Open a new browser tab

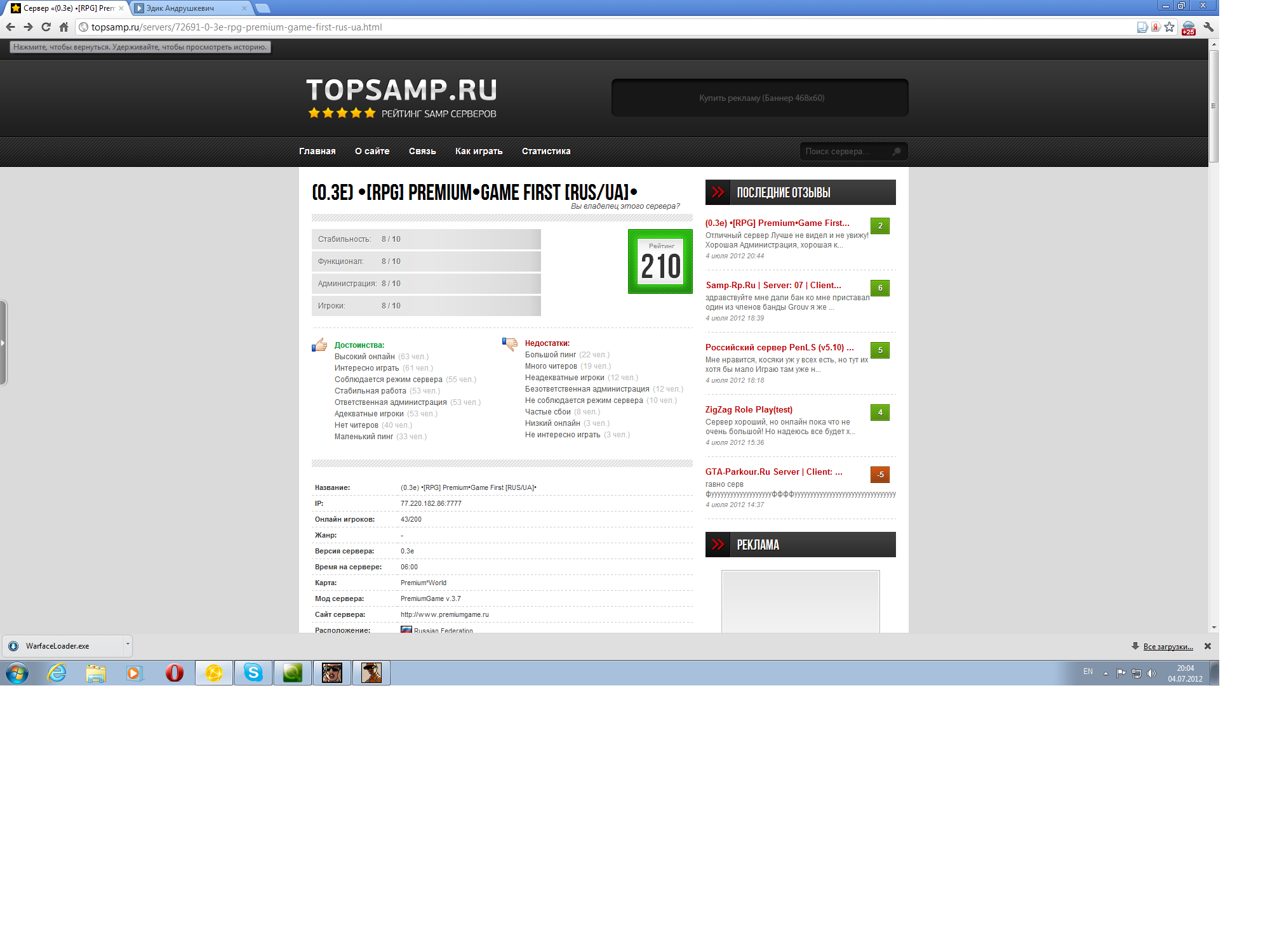coord(262,8)
